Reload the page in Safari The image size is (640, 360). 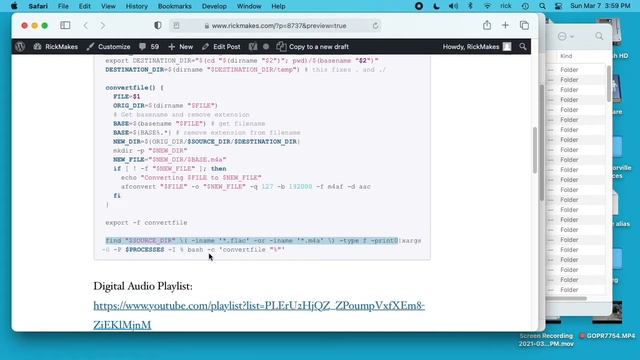coord(375,26)
